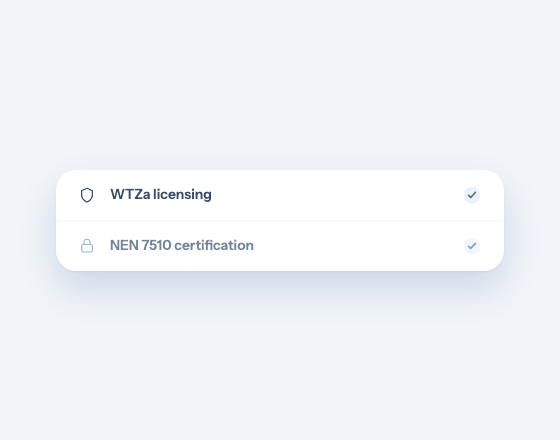Click the 'WTZa licensing' label text
Screen dimensions: 560x440
click(x=161, y=195)
